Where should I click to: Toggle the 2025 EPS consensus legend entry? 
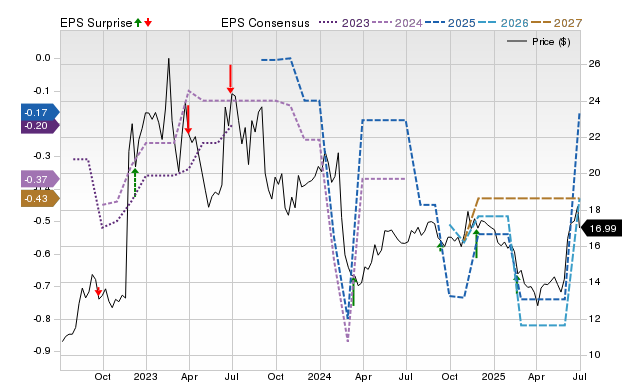(x=450, y=23)
